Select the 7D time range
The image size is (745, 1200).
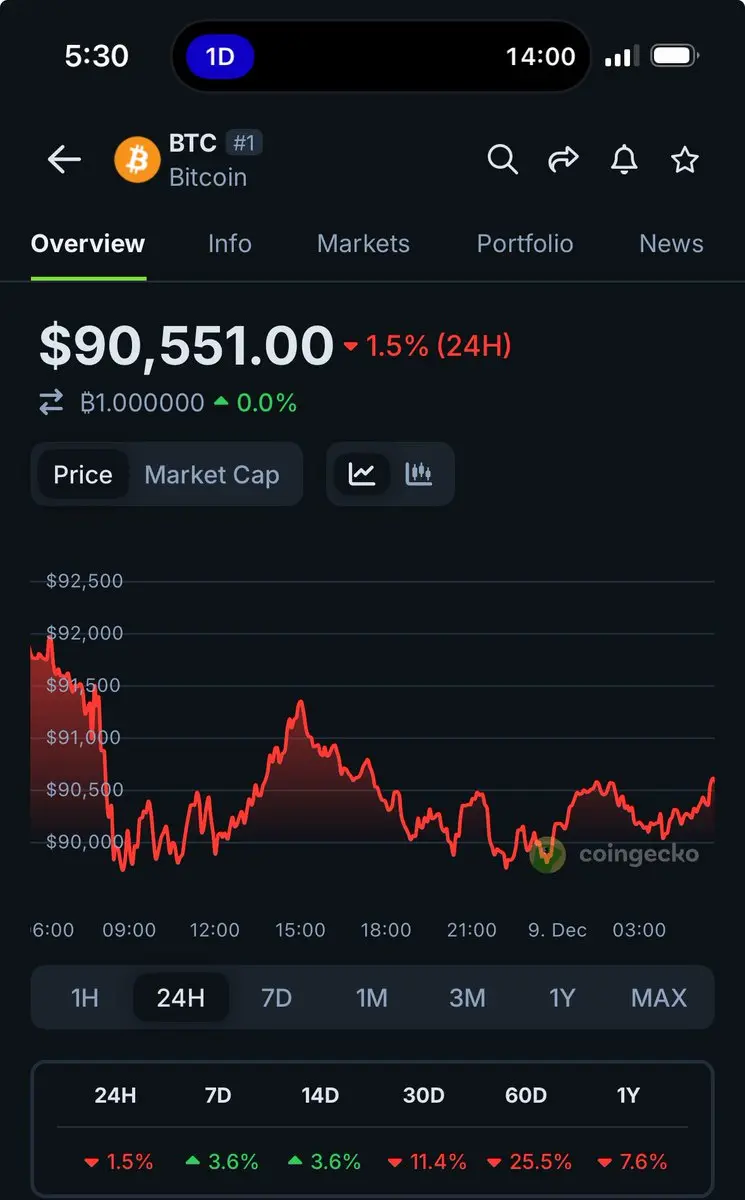point(276,997)
